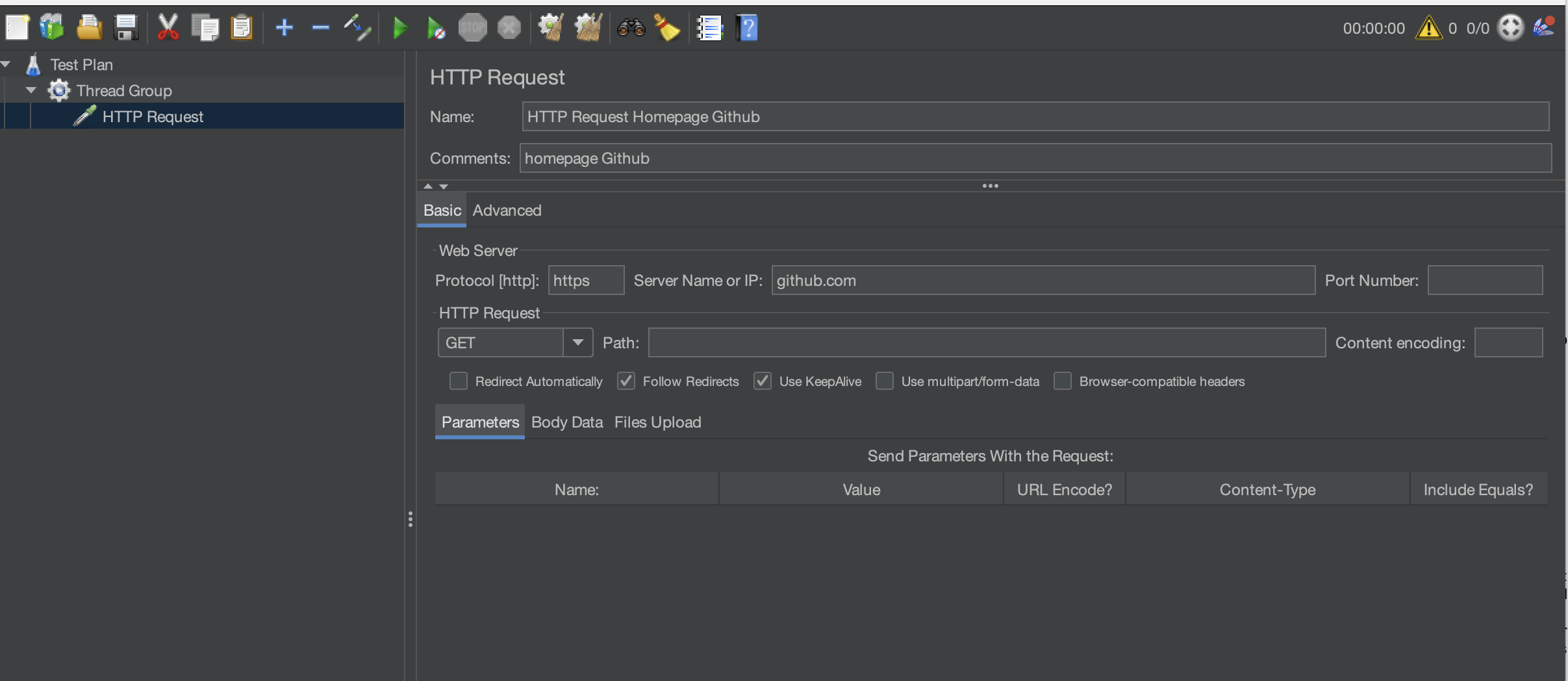Viewport: 1568px width, 681px height.
Task: Click the Save test plan floppy icon
Action: [125, 28]
